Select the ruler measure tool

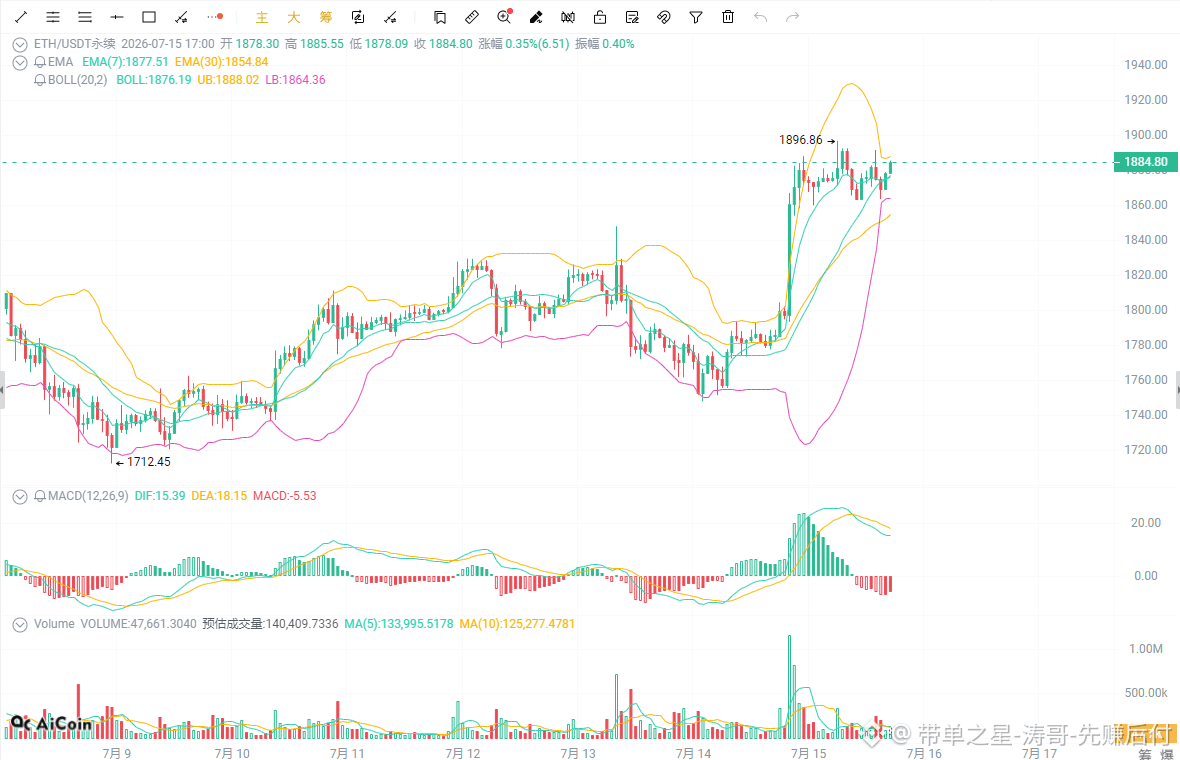tap(472, 17)
